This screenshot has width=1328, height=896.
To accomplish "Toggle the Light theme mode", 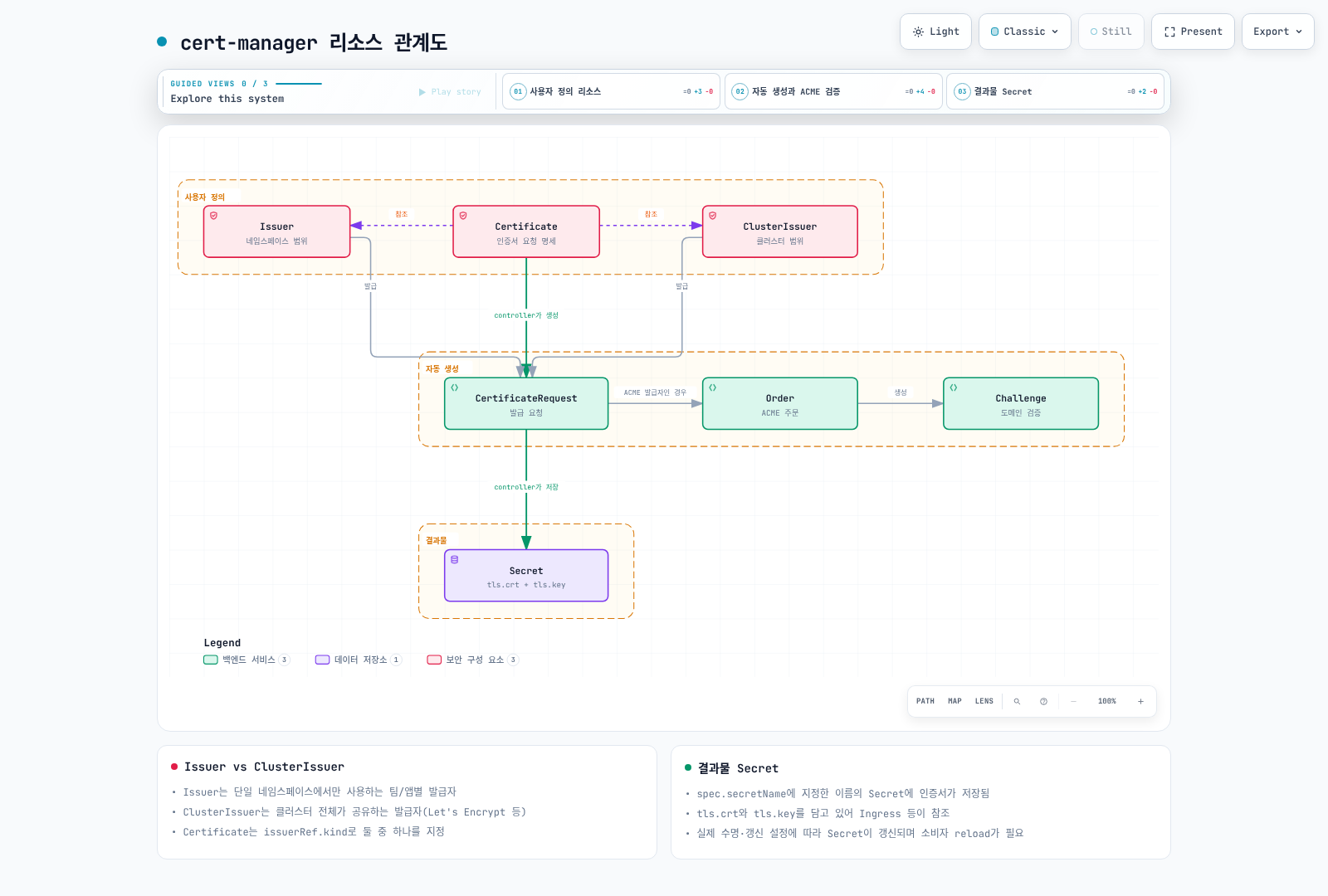I will point(935,32).
